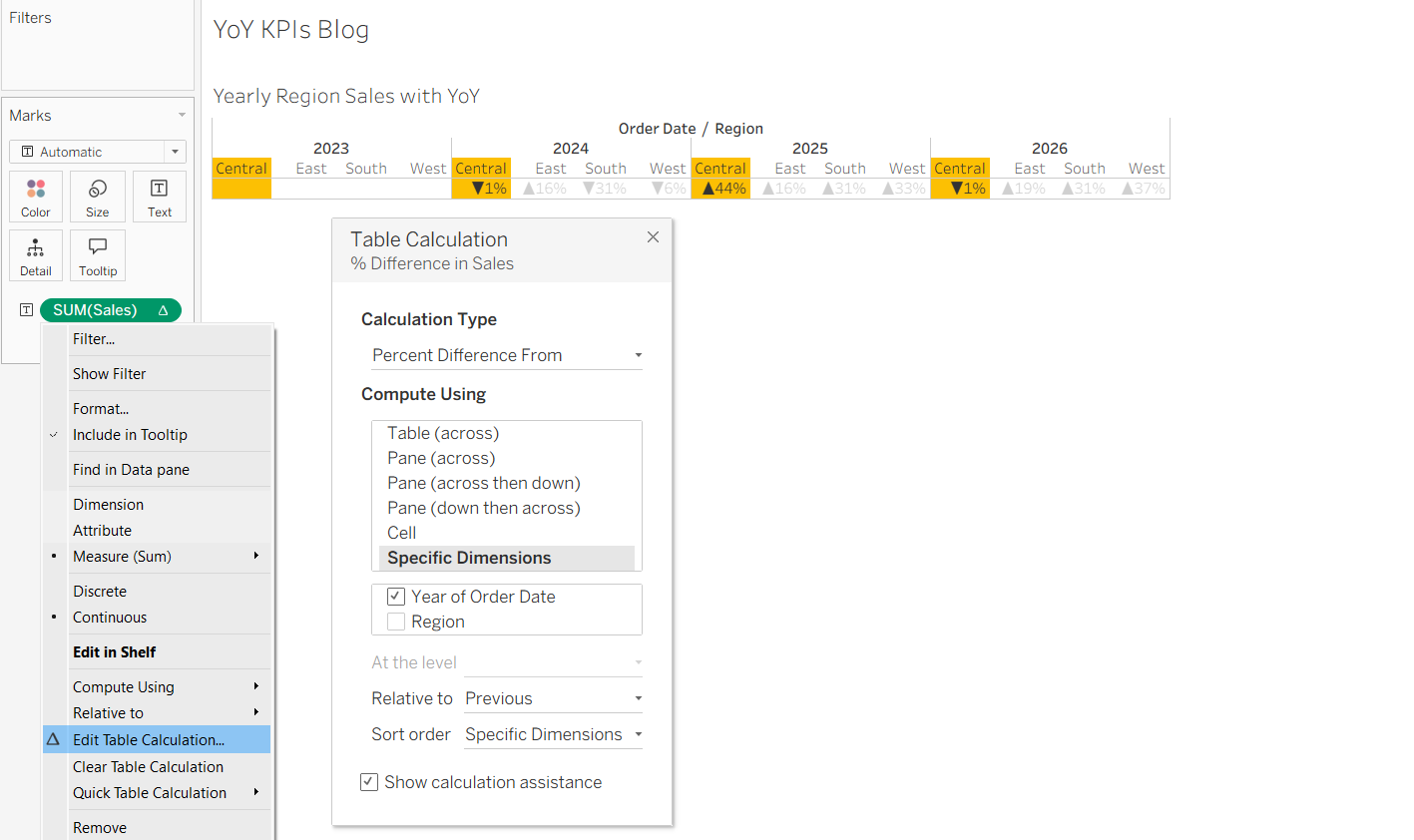Open the Detail marks card
Viewport: 1414px width, 840px height.
(36, 255)
